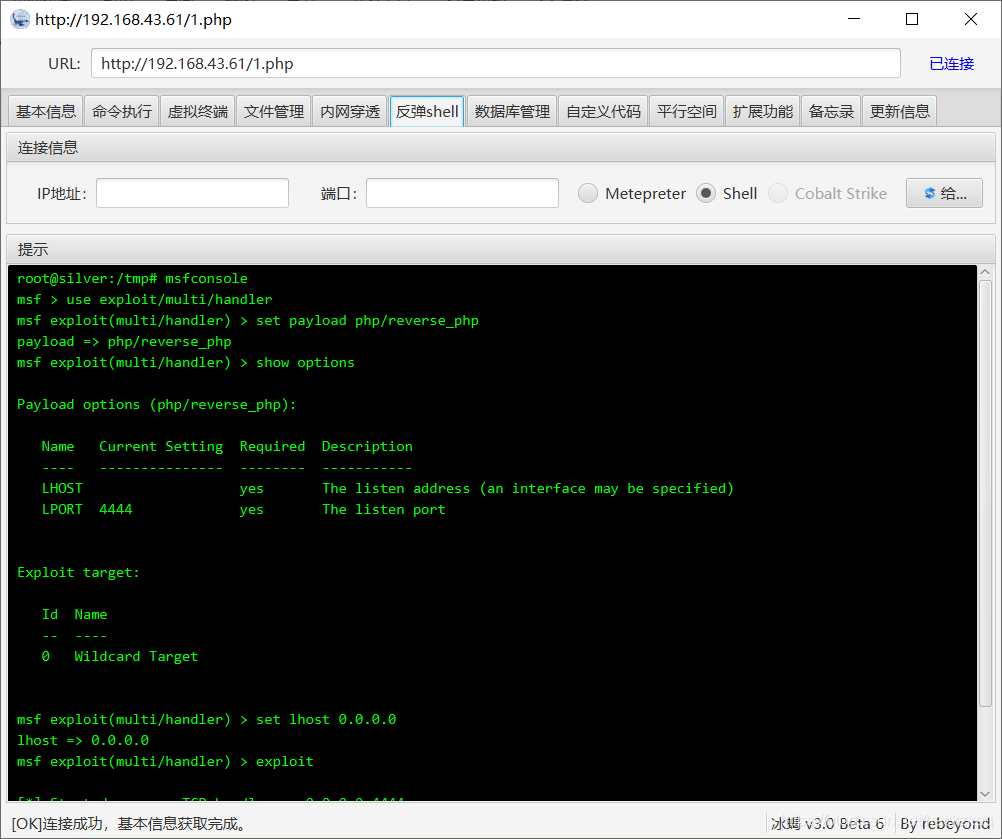1002x839 pixels.
Task: Click the terminal scrollbar down arrow
Action: pos(985,794)
